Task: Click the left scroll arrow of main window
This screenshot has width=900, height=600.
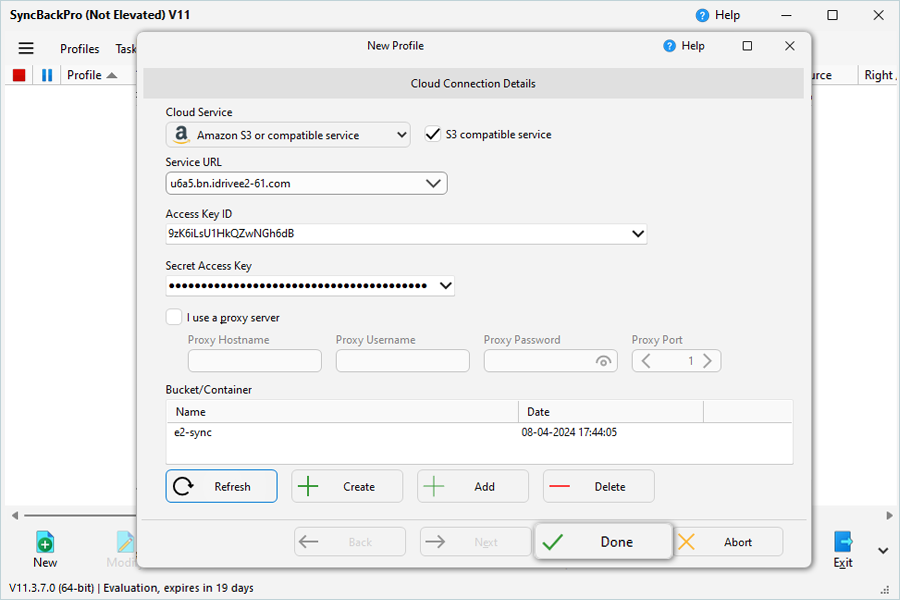Action: coord(15,516)
